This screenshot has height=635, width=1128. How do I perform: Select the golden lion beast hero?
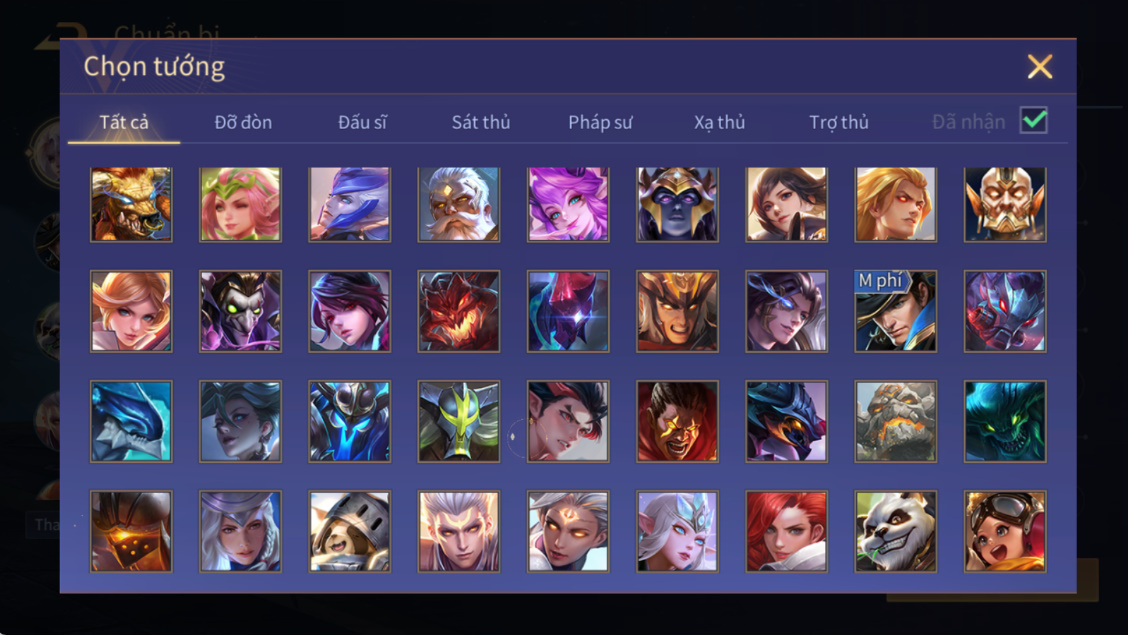pyautogui.click(x=131, y=204)
